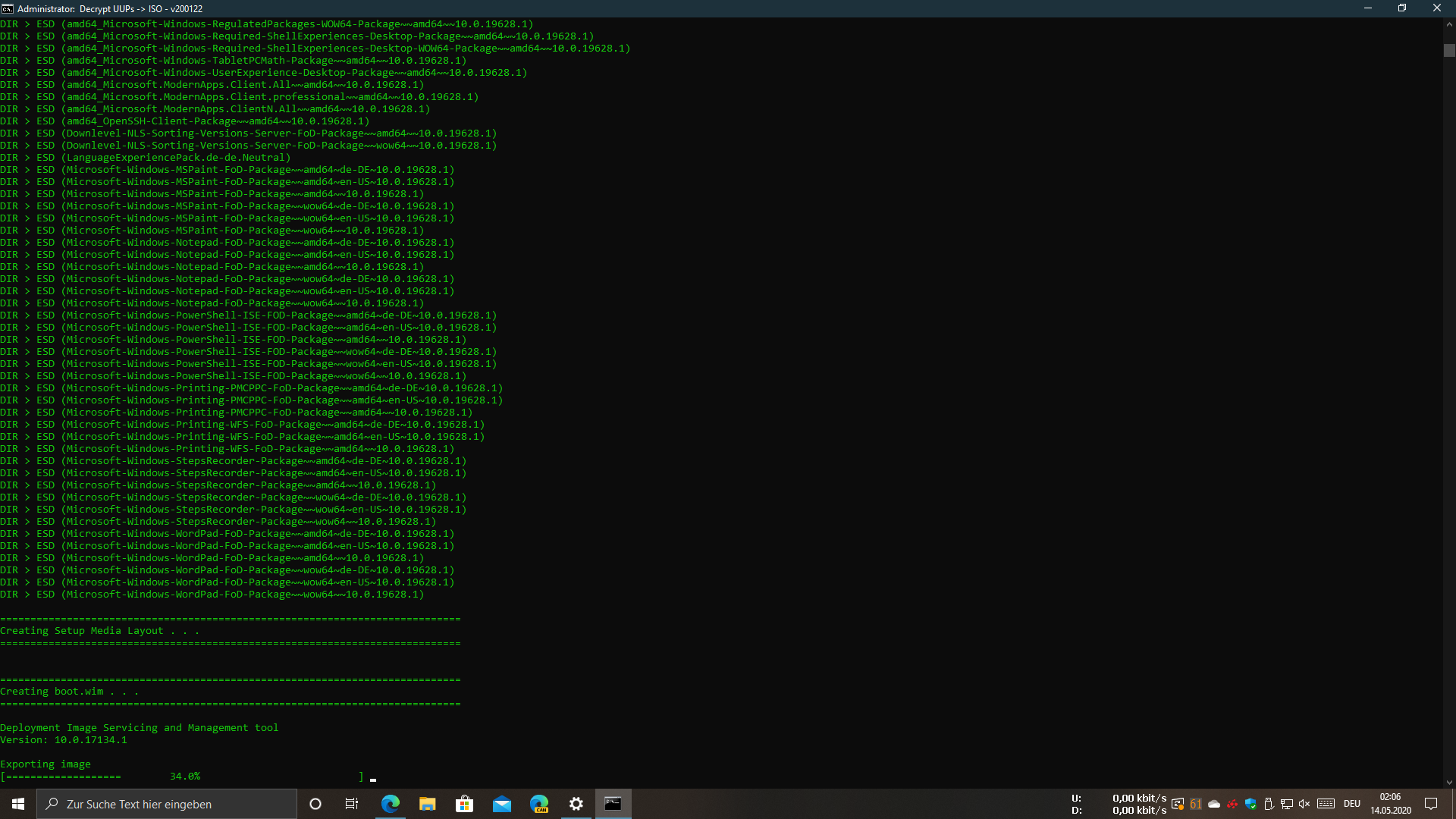Click the 'Deployment Image Servicing and Management tool' line
This screenshot has width=1456, height=819.
[140, 728]
